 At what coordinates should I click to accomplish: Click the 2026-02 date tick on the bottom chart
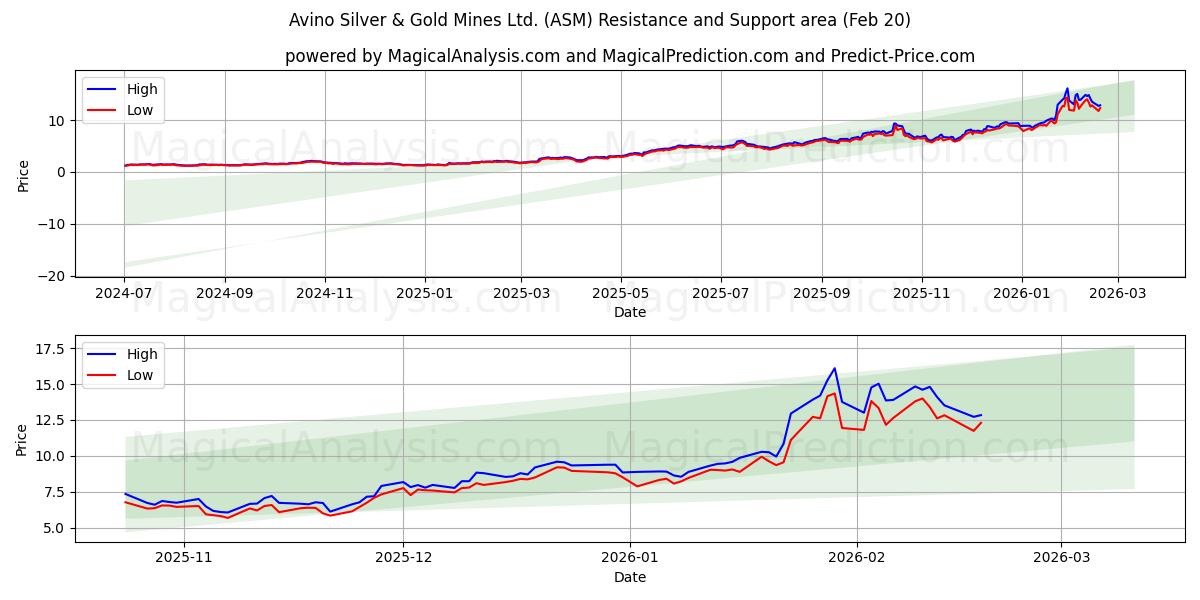(x=858, y=560)
